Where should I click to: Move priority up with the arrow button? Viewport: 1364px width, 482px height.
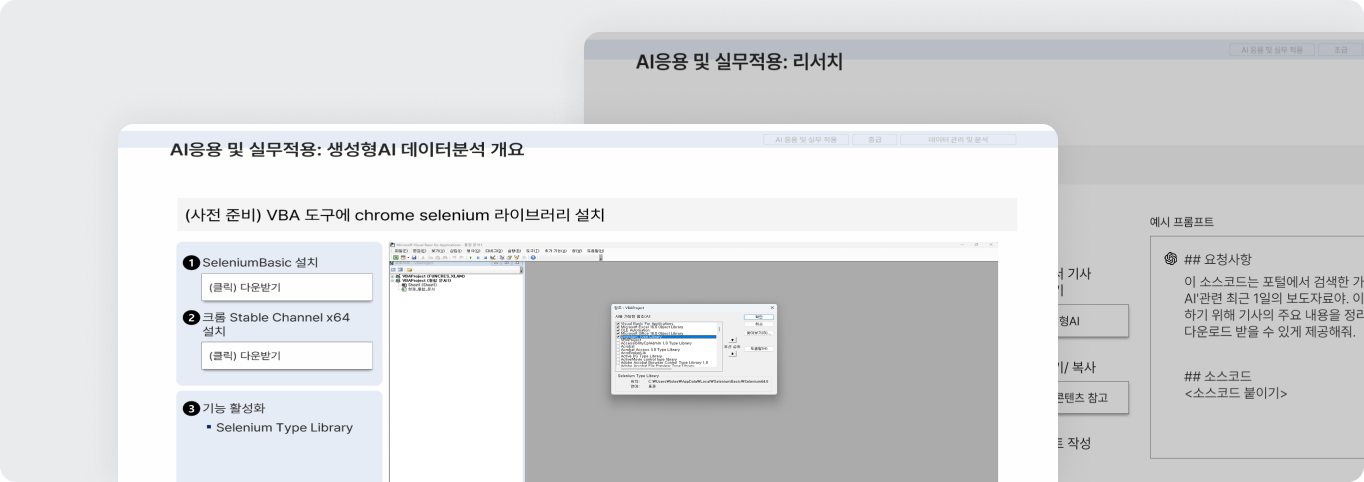pos(733,340)
